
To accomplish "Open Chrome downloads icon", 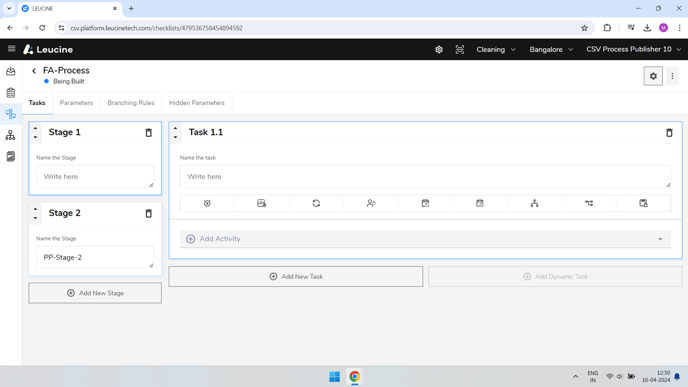I will coord(647,28).
